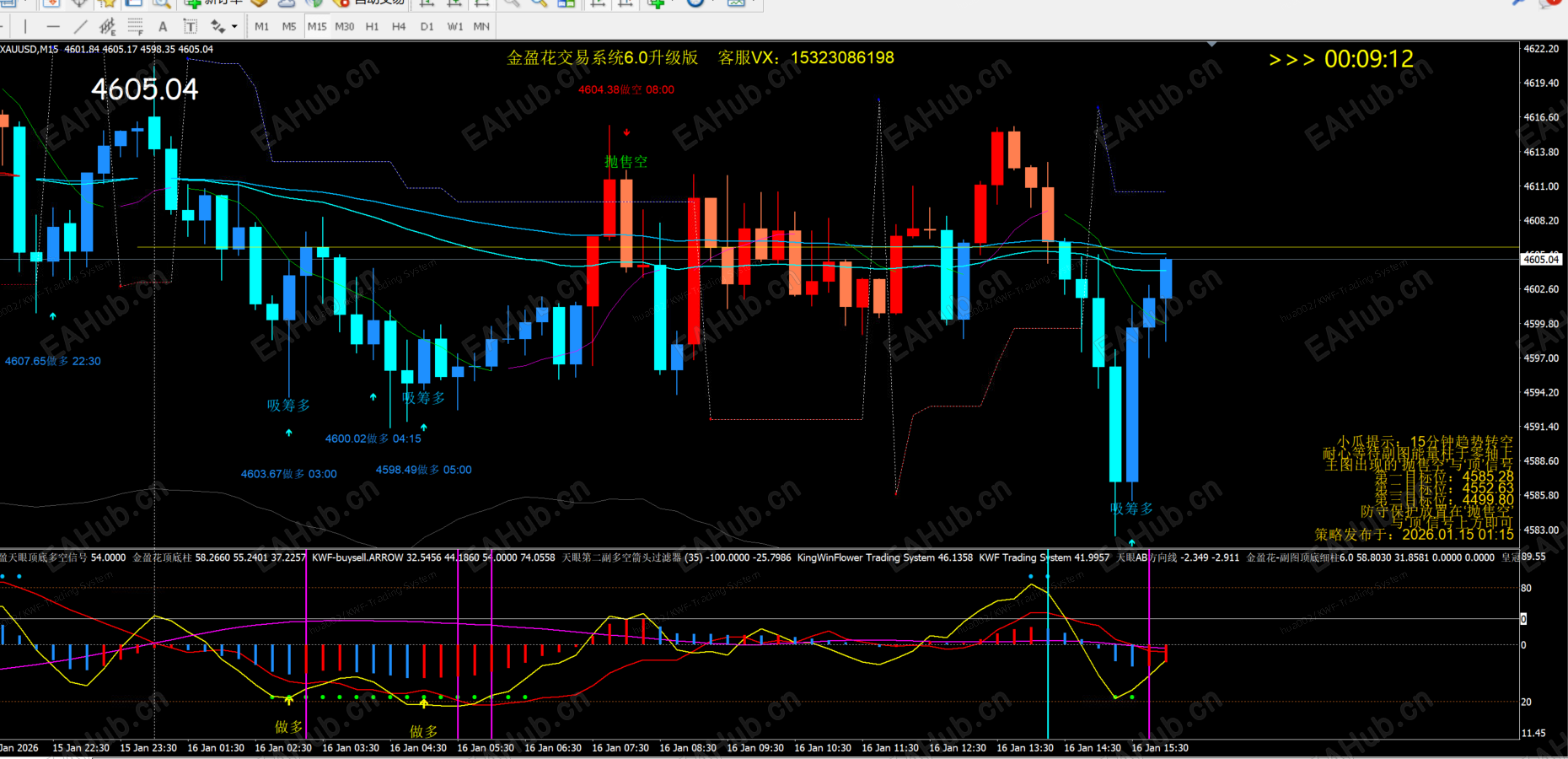Expand the arrows objects dropdown arrow
Screen dimensions: 1568x759
coord(234,26)
